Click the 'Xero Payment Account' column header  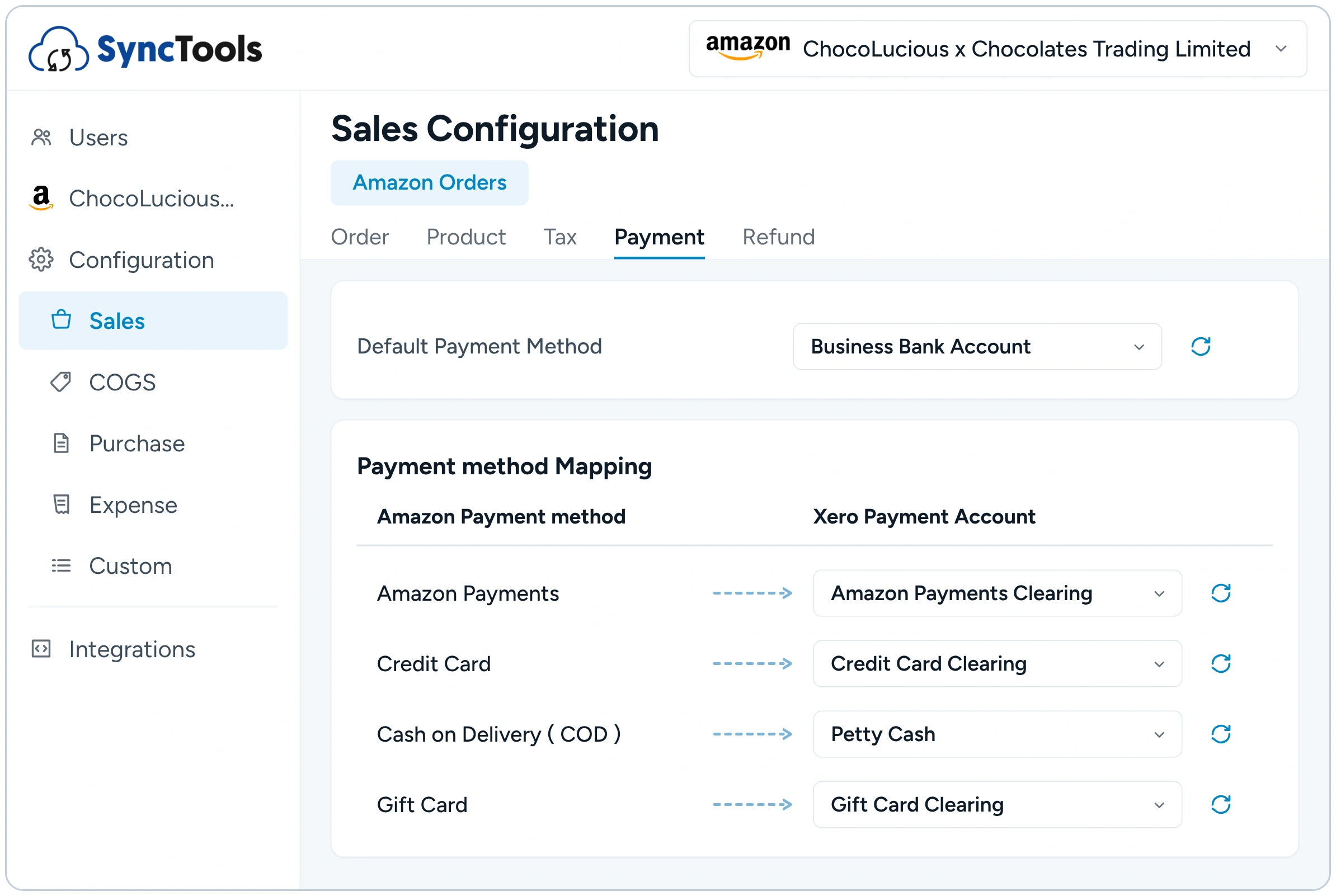coord(924,517)
